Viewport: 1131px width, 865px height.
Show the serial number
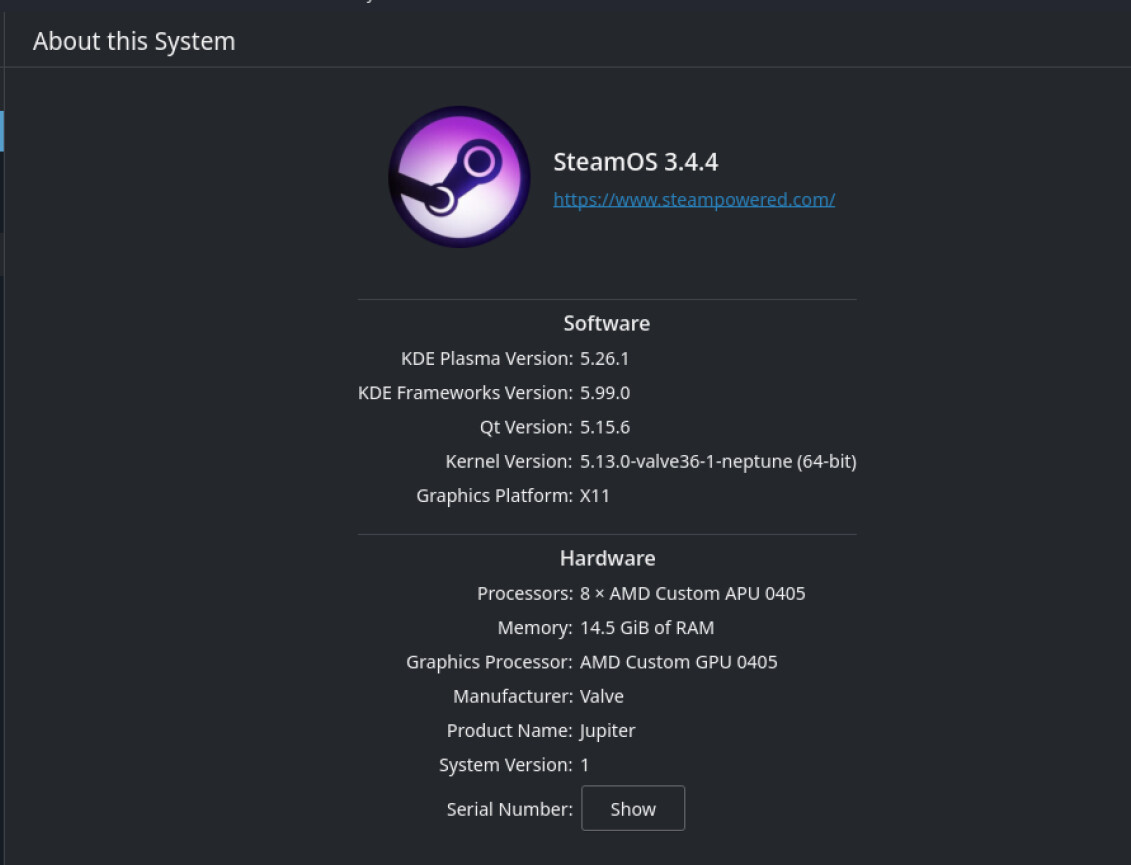click(x=633, y=808)
